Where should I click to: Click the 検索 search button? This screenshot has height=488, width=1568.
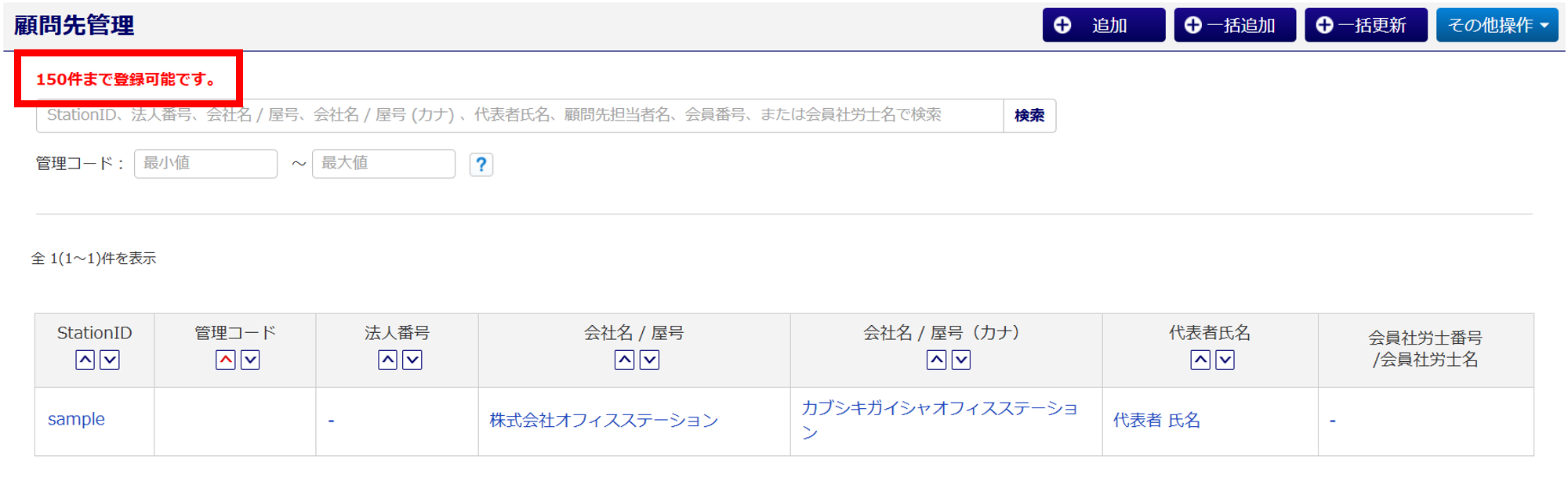pos(1029,116)
